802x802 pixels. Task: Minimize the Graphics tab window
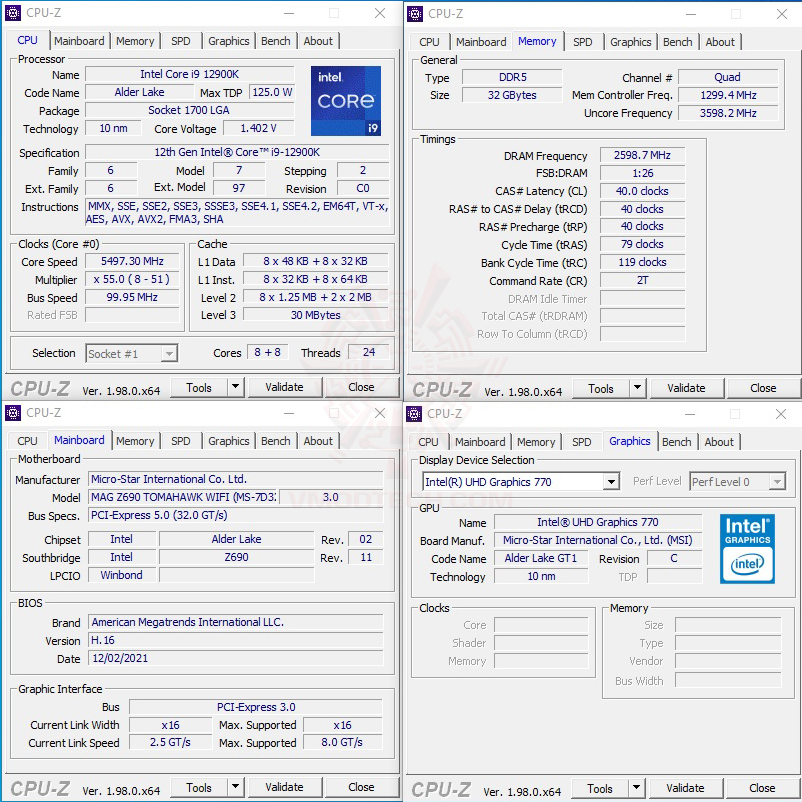pos(690,414)
